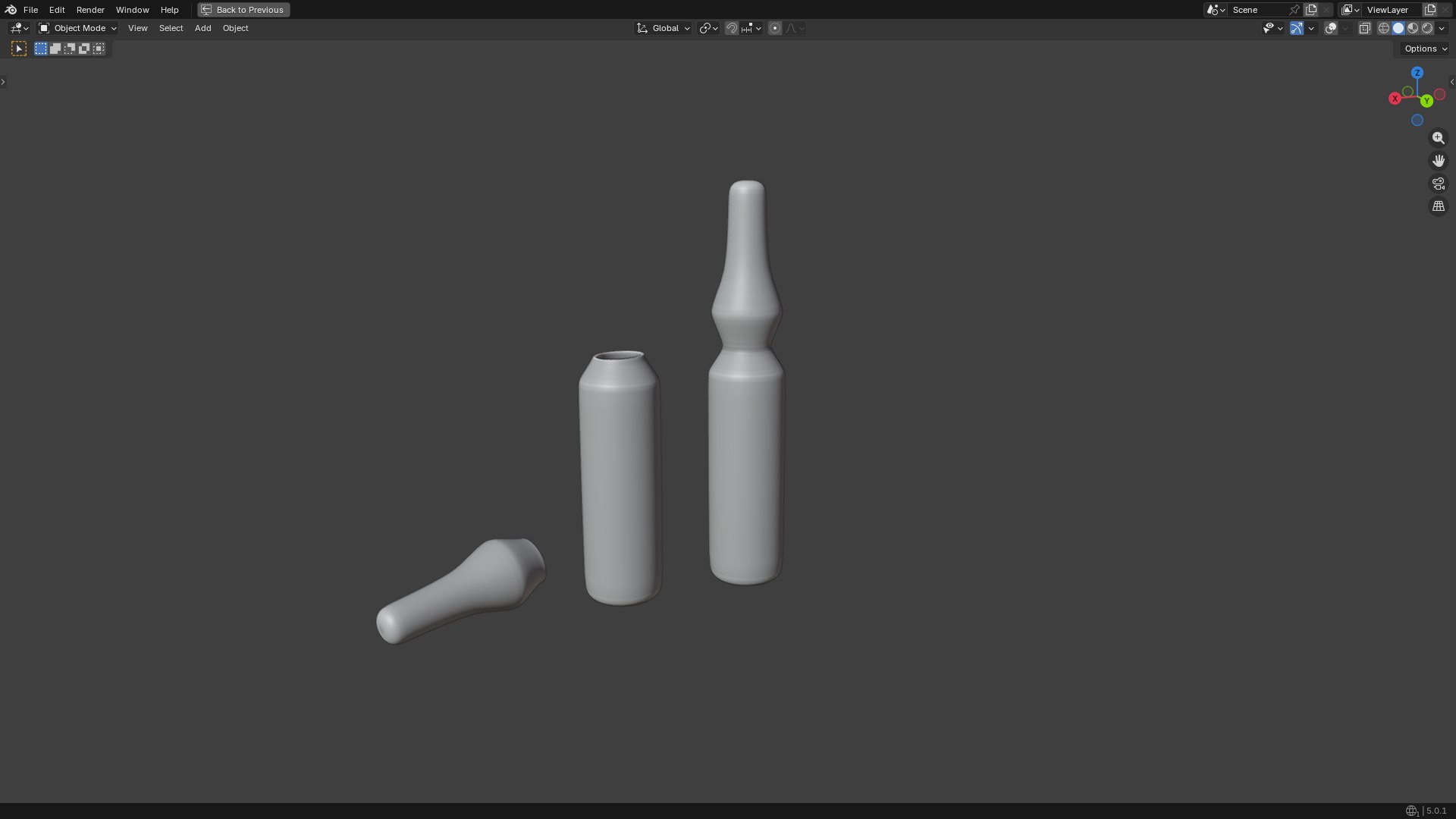Open the Object menu
Image resolution: width=1456 pixels, height=819 pixels.
(x=235, y=28)
